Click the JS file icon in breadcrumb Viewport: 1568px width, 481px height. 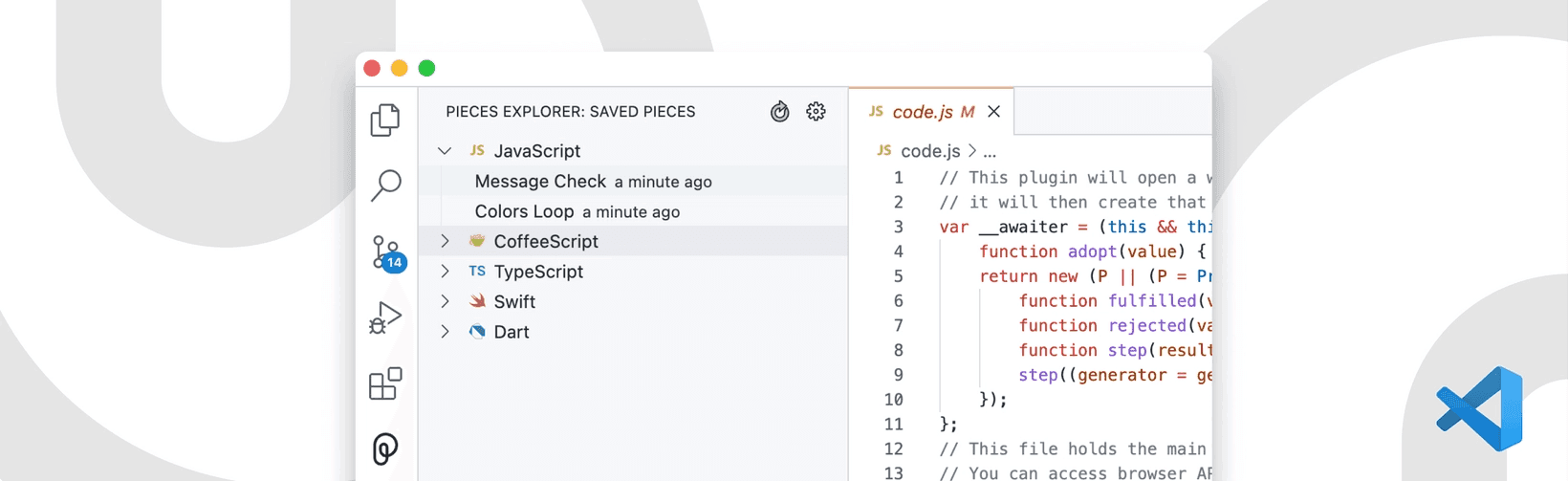pos(884,150)
